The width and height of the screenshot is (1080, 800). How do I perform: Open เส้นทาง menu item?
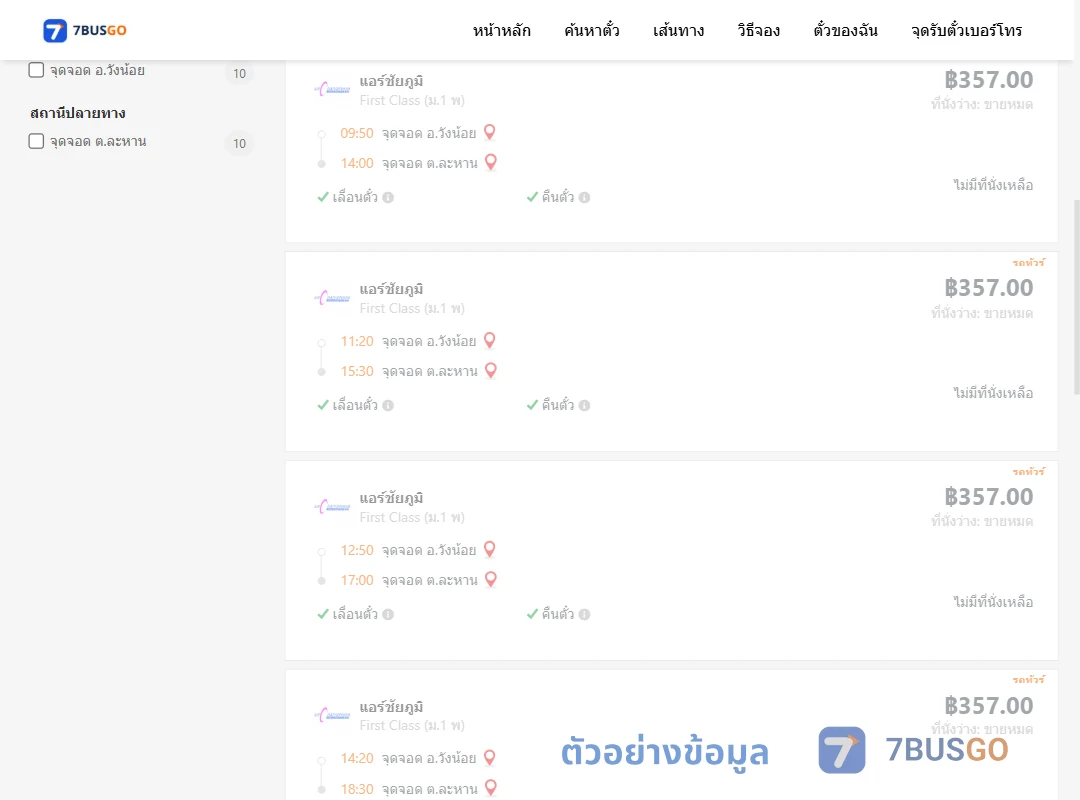tap(678, 30)
